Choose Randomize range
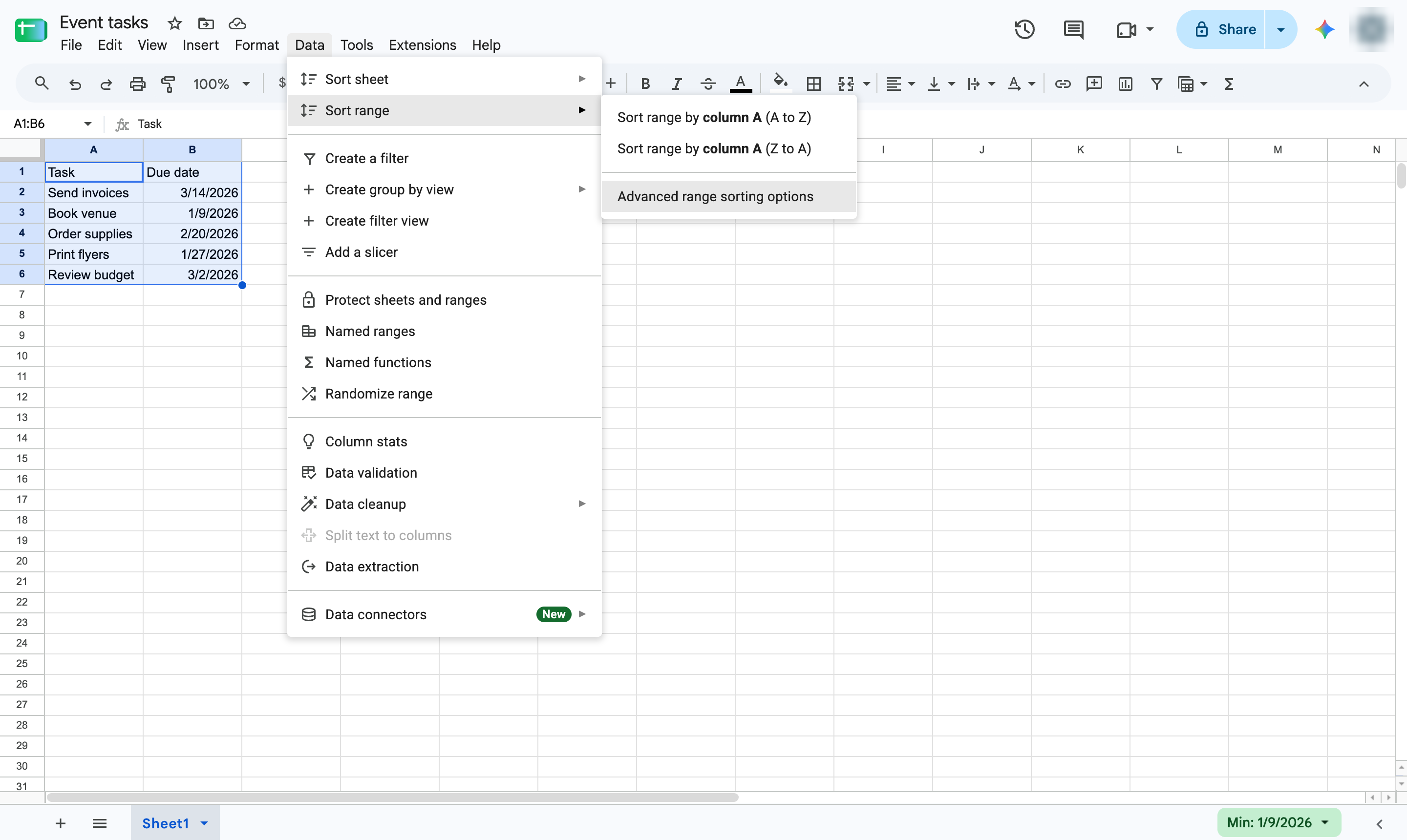This screenshot has height=840, width=1407. pyautogui.click(x=444, y=394)
